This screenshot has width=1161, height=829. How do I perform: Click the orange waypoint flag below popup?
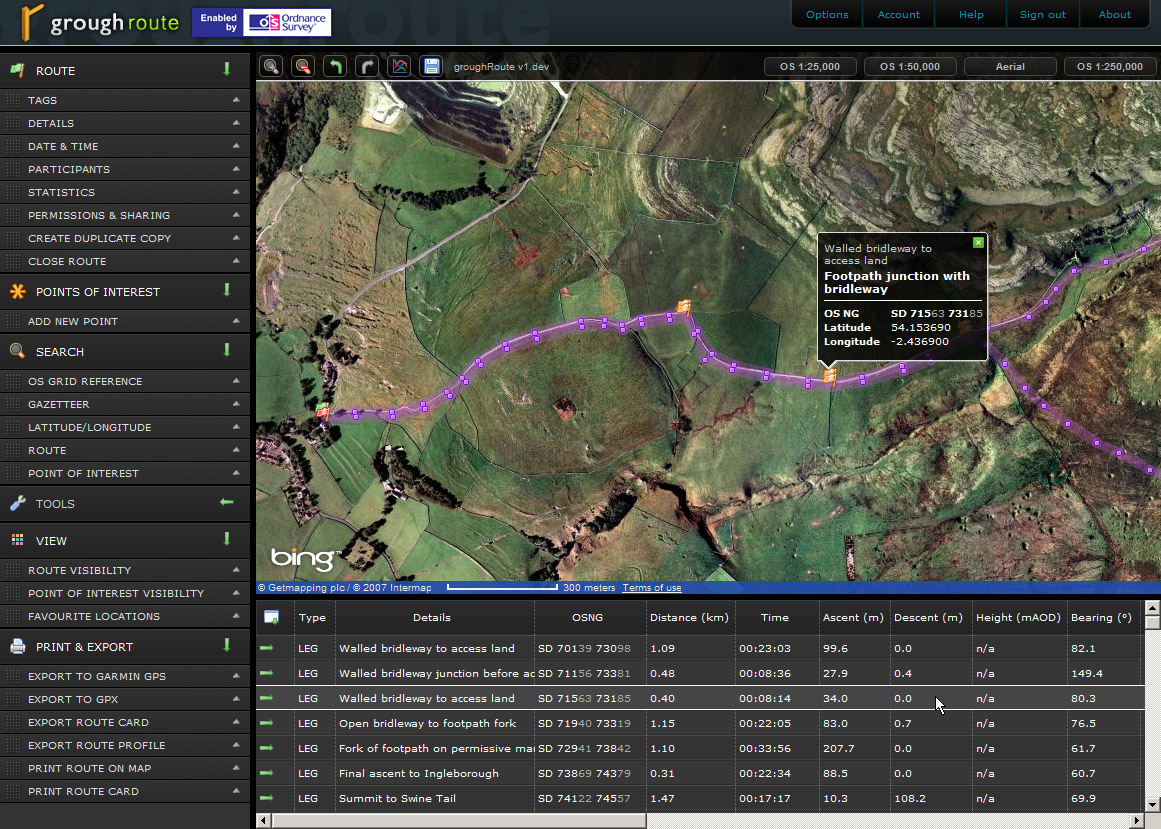click(829, 376)
